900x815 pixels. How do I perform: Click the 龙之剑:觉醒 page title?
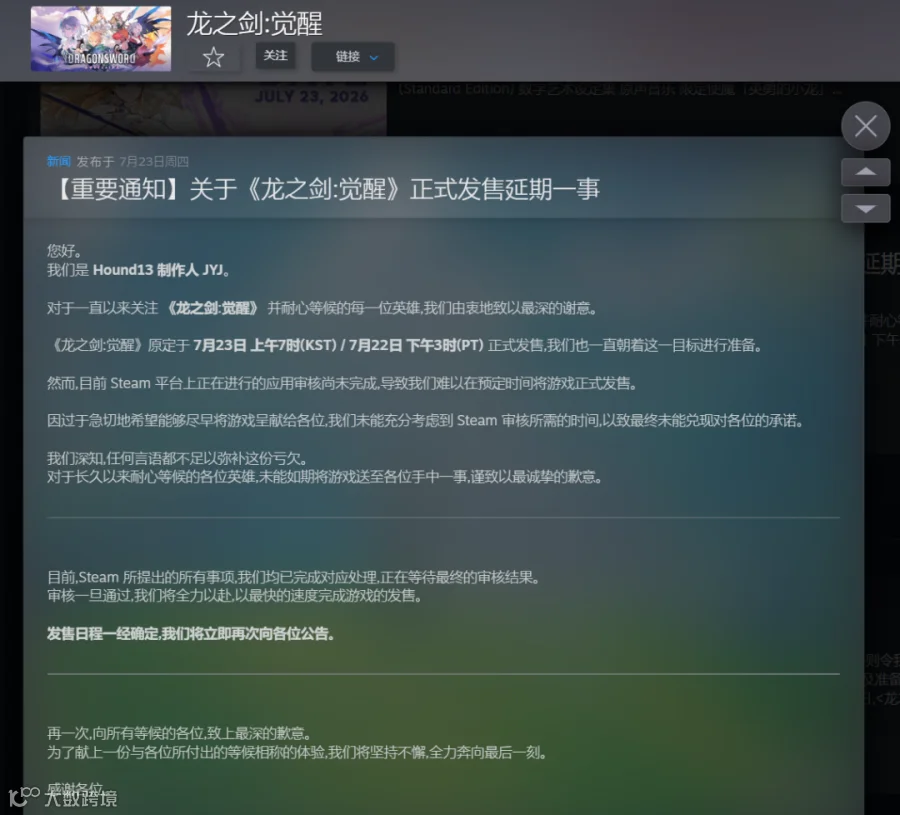(x=254, y=24)
